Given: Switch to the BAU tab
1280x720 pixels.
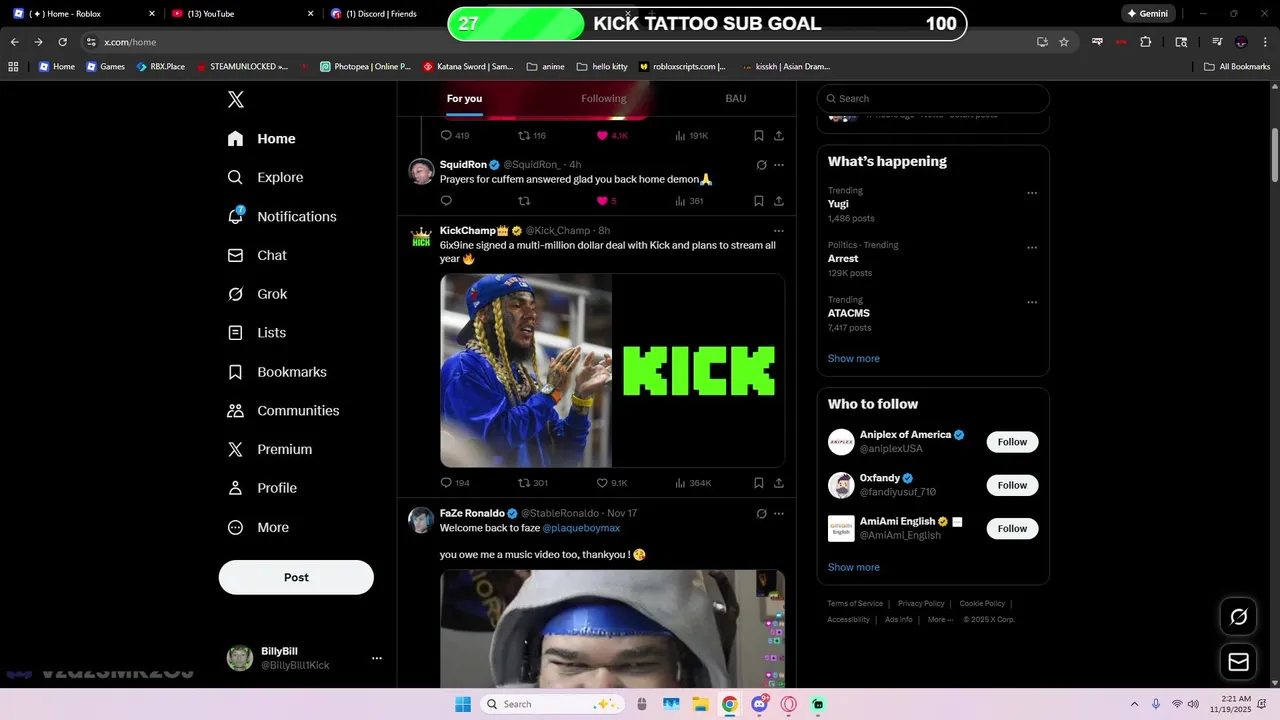Looking at the screenshot, I should point(736,99).
